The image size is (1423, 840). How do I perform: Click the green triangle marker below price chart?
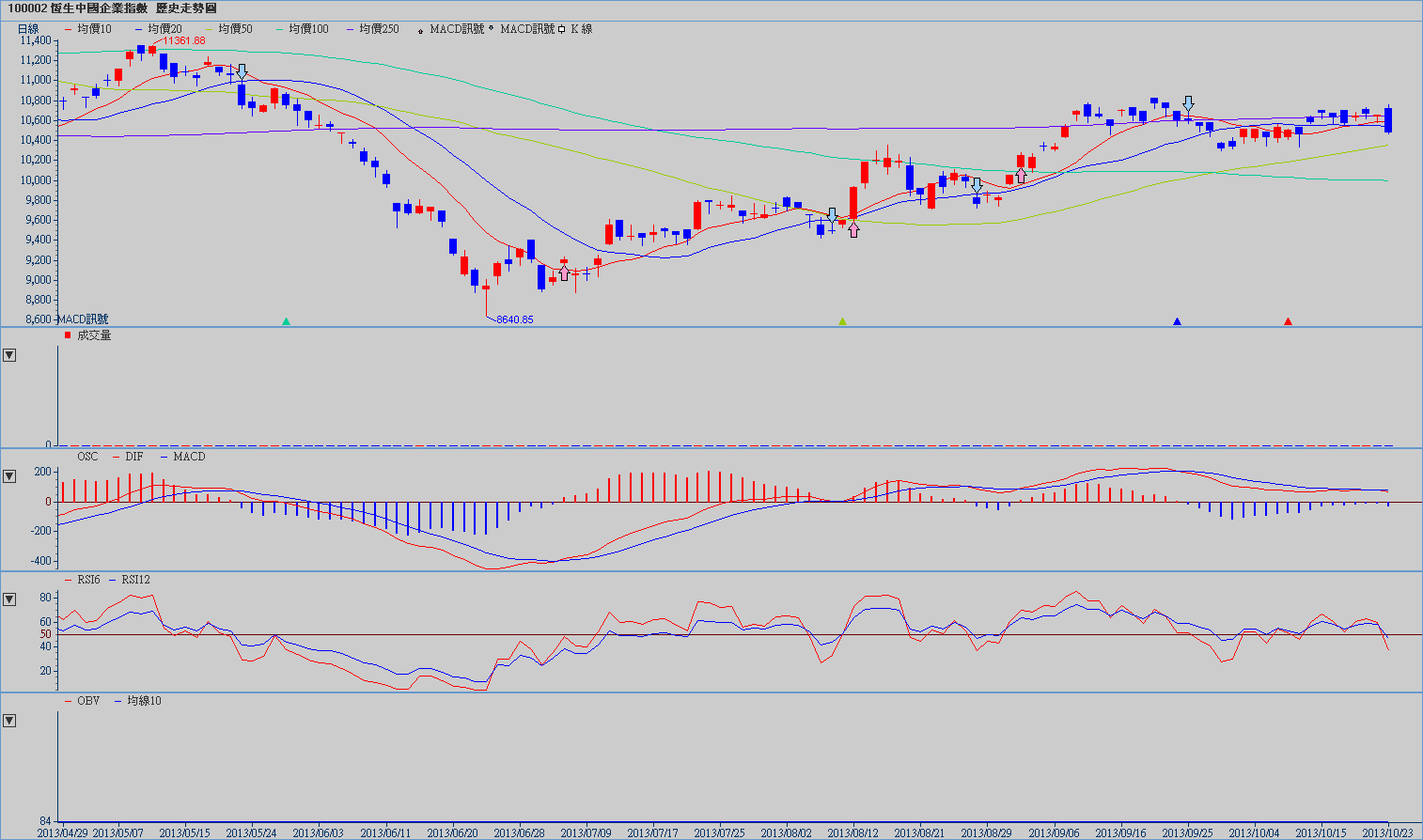287,321
